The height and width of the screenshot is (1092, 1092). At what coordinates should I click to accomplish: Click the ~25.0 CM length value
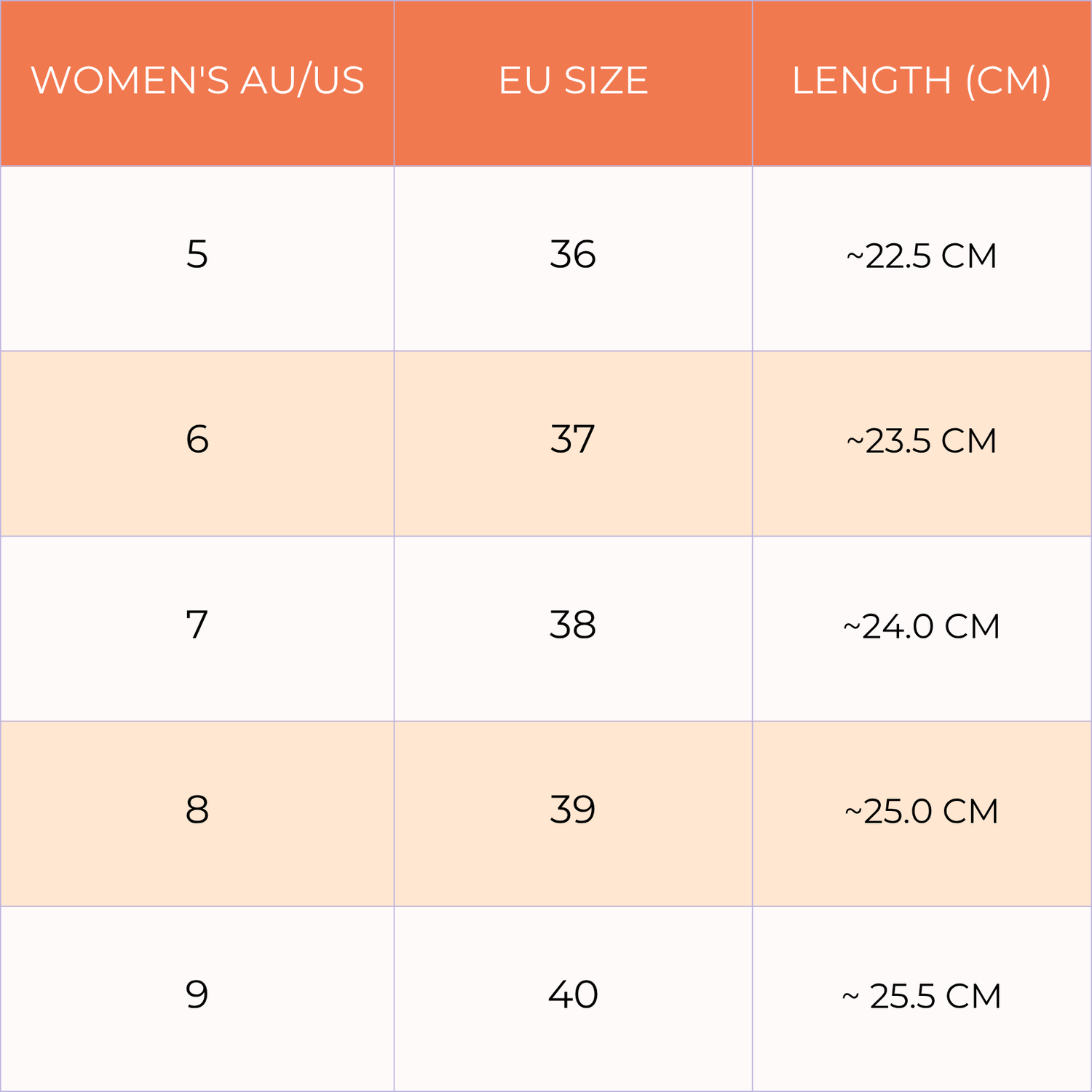(x=922, y=812)
